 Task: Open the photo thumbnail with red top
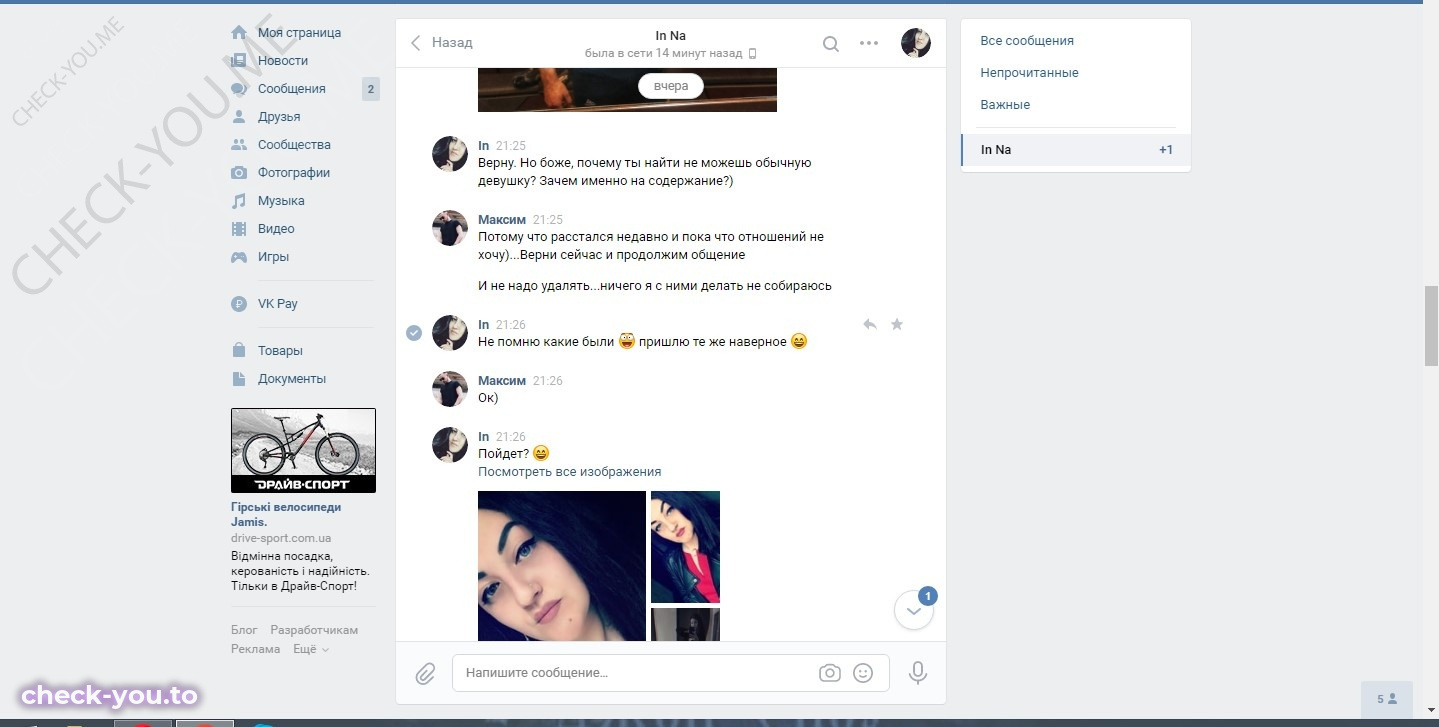(x=685, y=547)
